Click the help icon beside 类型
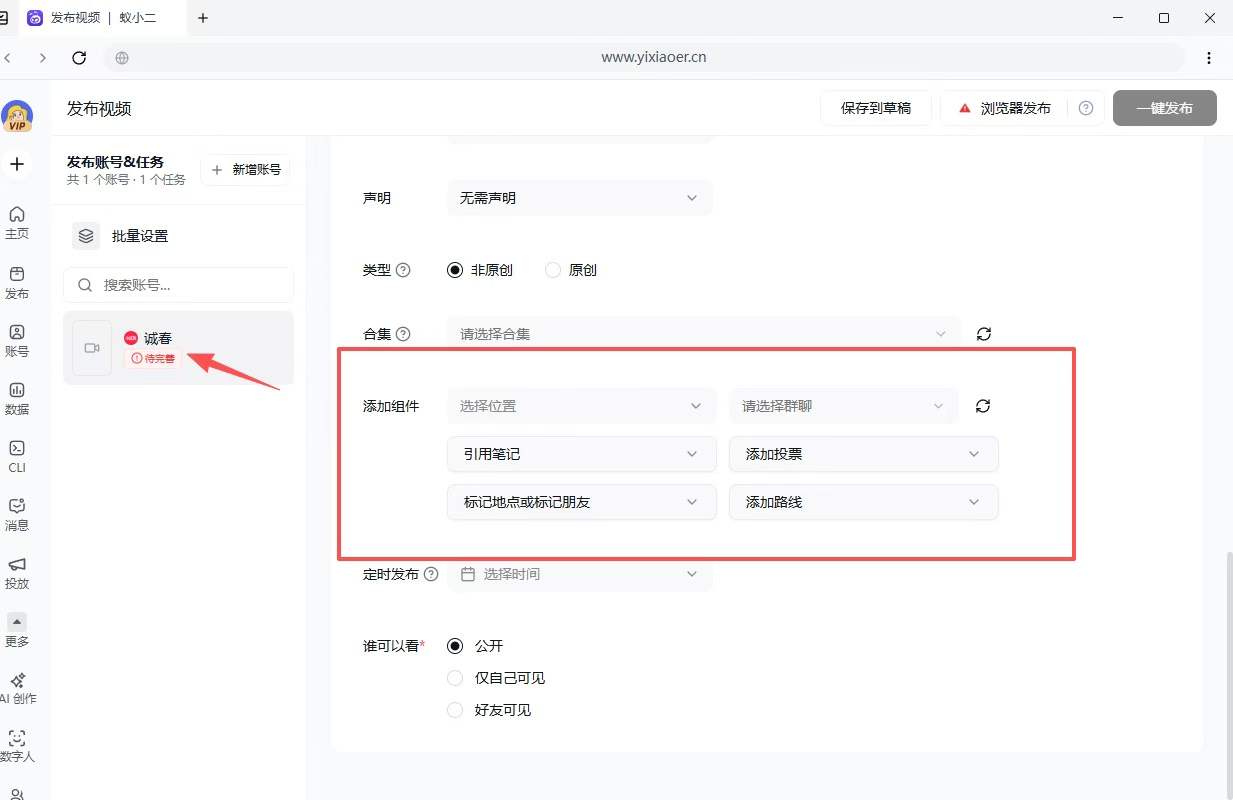Viewport: 1233px width, 800px height. tap(404, 270)
